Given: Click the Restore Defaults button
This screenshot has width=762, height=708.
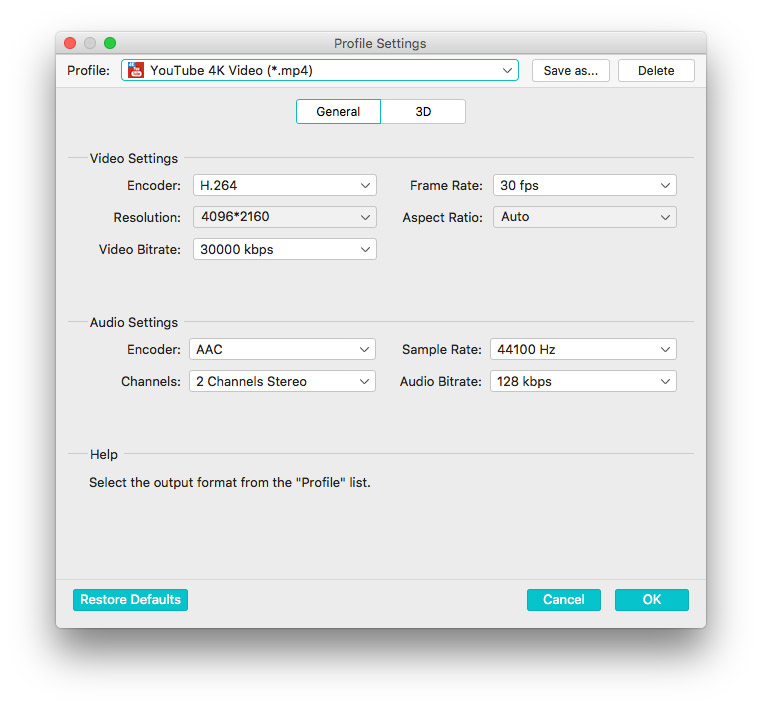Looking at the screenshot, I should point(130,600).
